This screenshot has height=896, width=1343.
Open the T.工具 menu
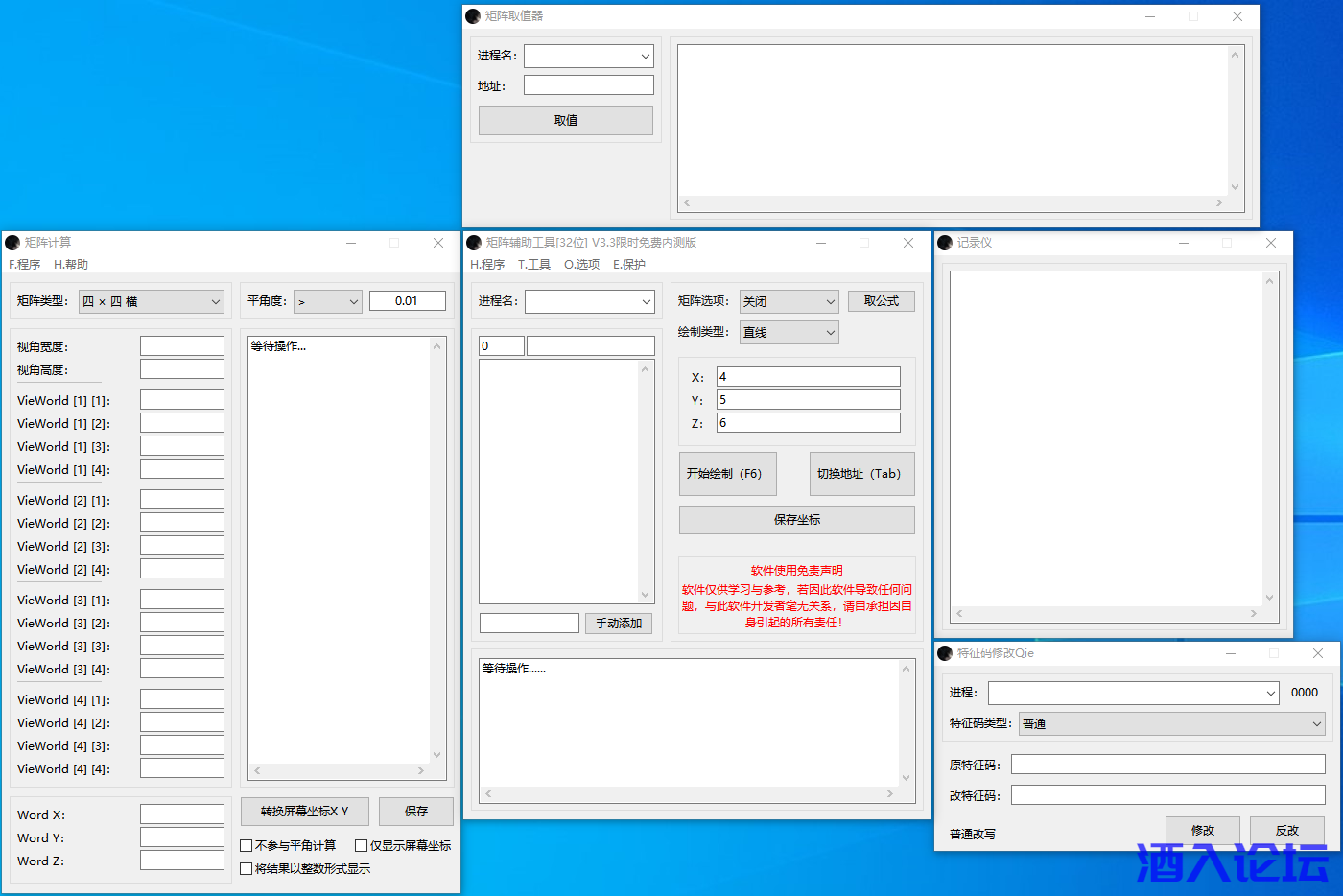(x=534, y=265)
